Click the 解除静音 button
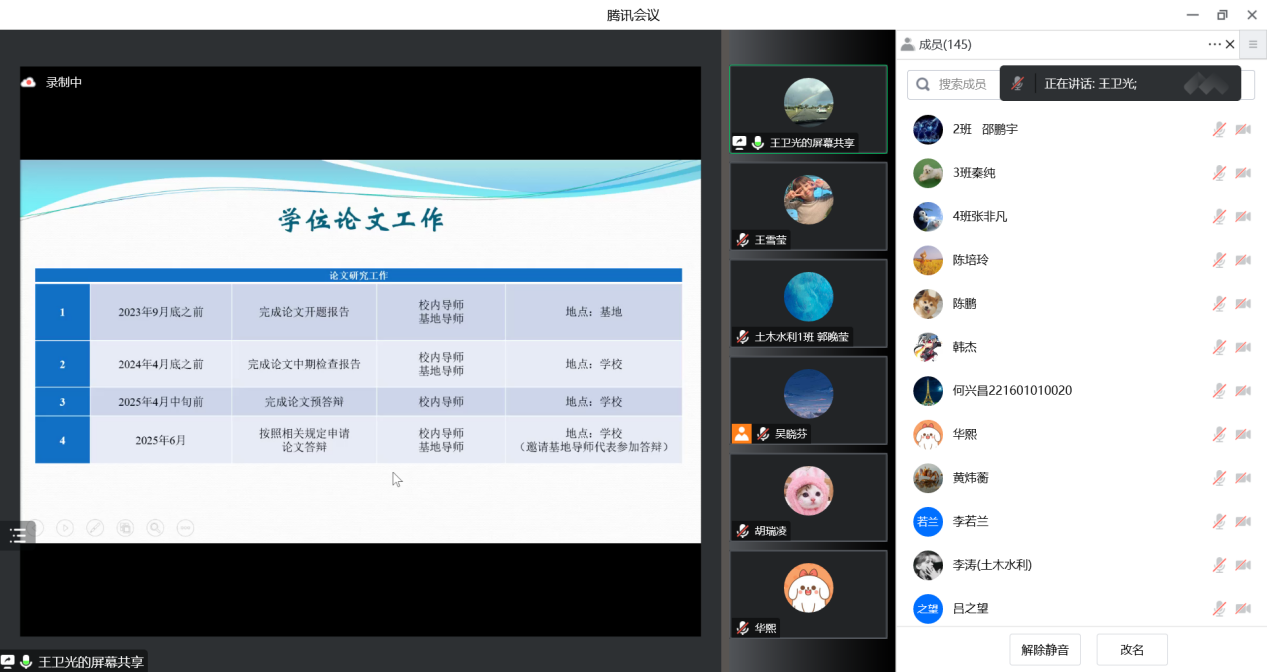This screenshot has width=1267, height=672. (1045, 650)
